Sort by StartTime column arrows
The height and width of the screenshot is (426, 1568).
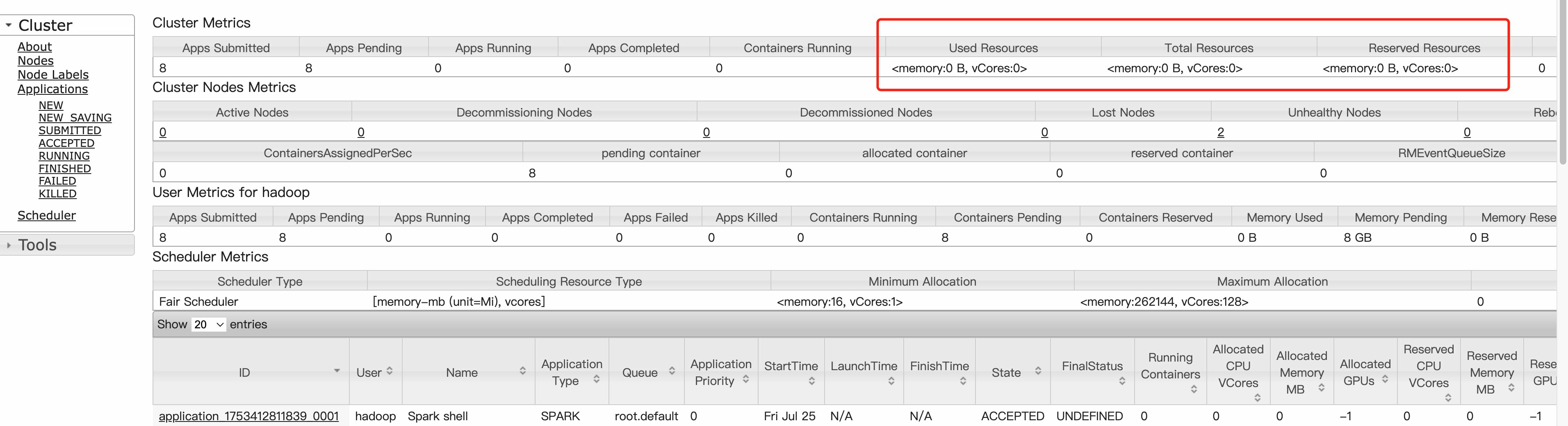click(811, 382)
